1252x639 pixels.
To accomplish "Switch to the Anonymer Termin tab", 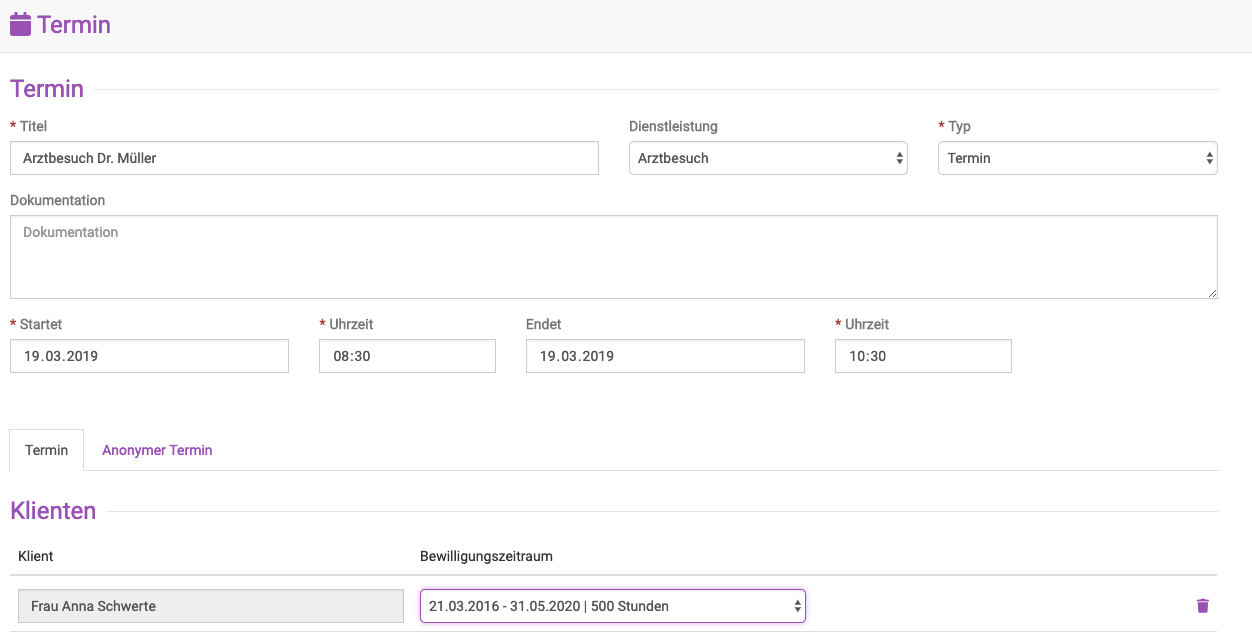I will click(x=157, y=450).
